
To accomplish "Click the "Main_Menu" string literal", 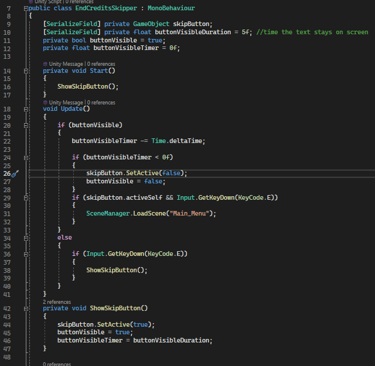I will 189,213.
